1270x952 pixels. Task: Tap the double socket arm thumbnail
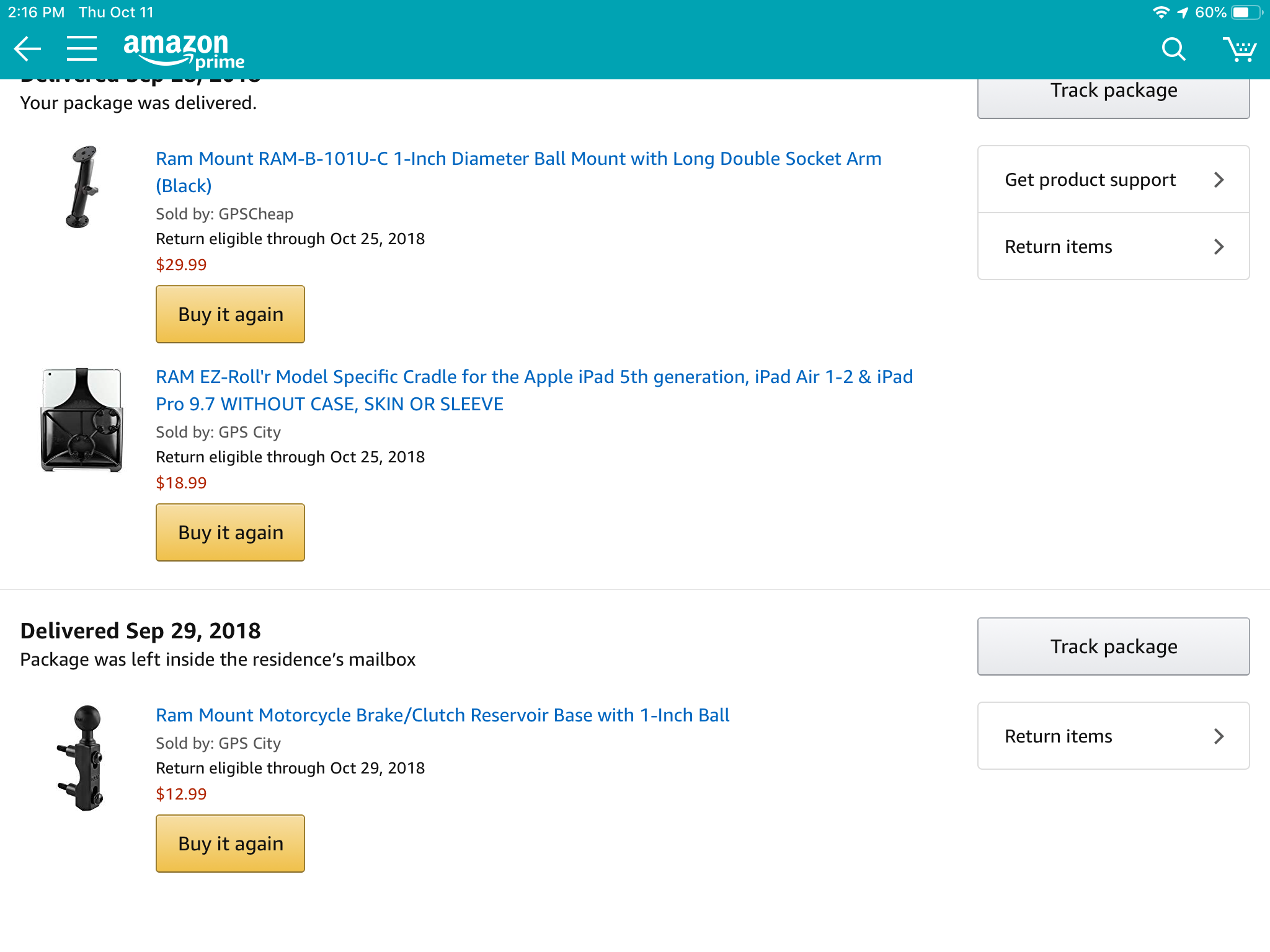pos(82,187)
